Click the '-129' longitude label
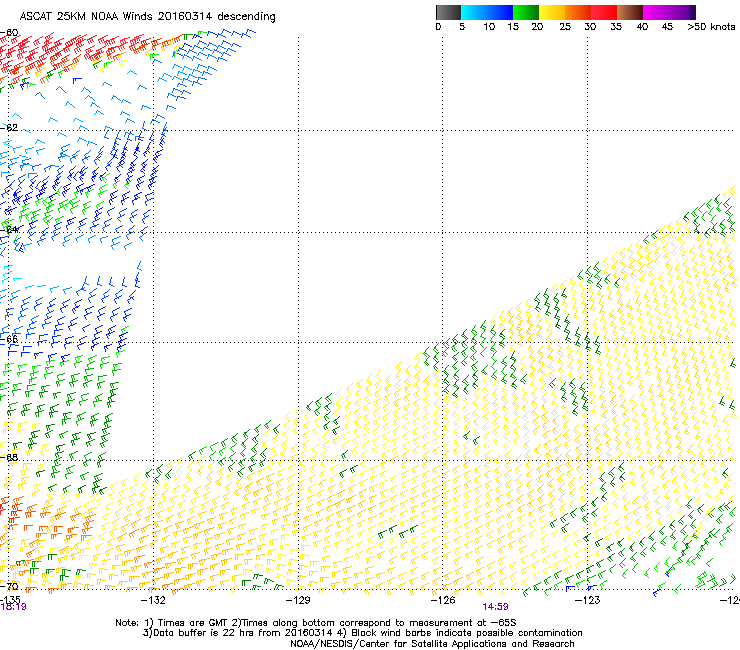This screenshot has height=650, width=740. pyautogui.click(x=298, y=600)
